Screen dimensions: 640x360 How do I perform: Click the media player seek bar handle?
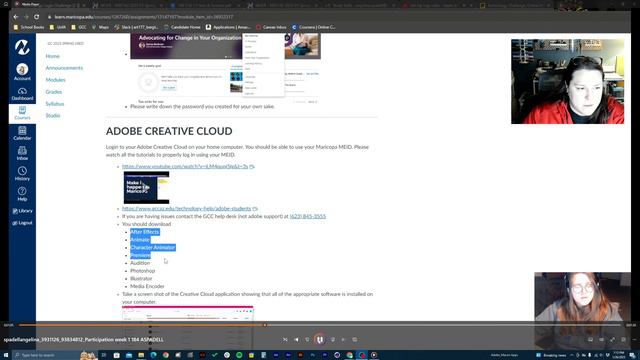pyautogui.click(x=265, y=325)
